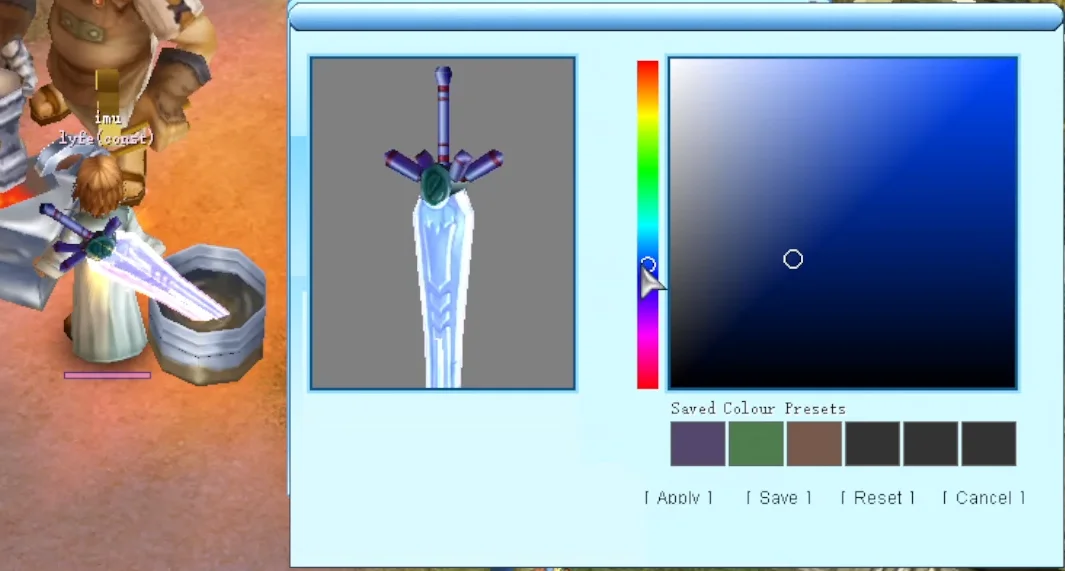Viewport: 1065px width, 571px height.
Task: Select the purple saved colour preset
Action: click(697, 444)
